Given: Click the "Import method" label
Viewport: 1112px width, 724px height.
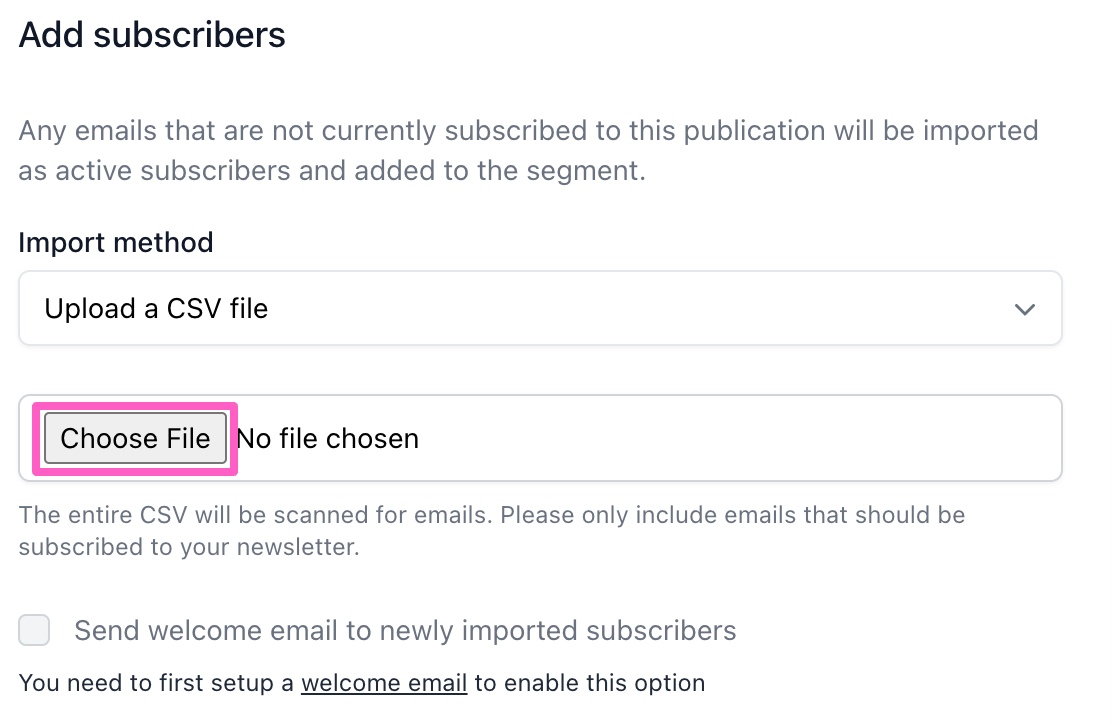Looking at the screenshot, I should click(x=116, y=242).
